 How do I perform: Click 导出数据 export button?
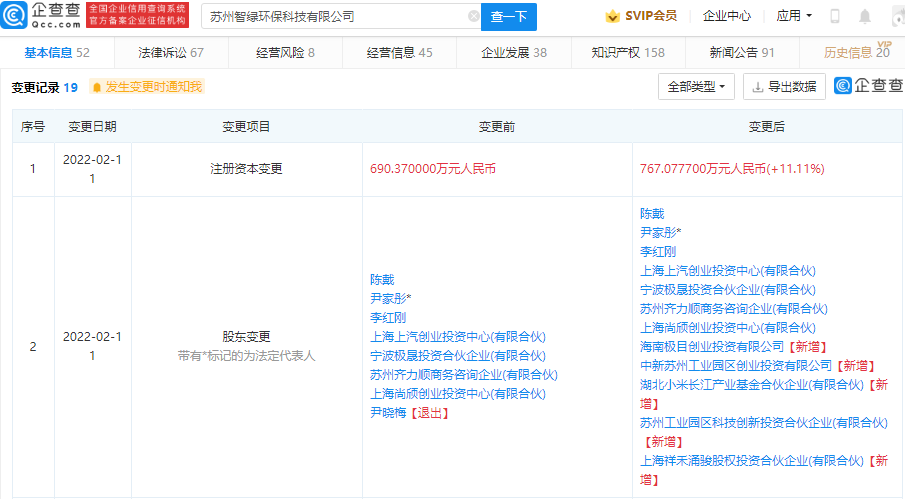click(784, 87)
